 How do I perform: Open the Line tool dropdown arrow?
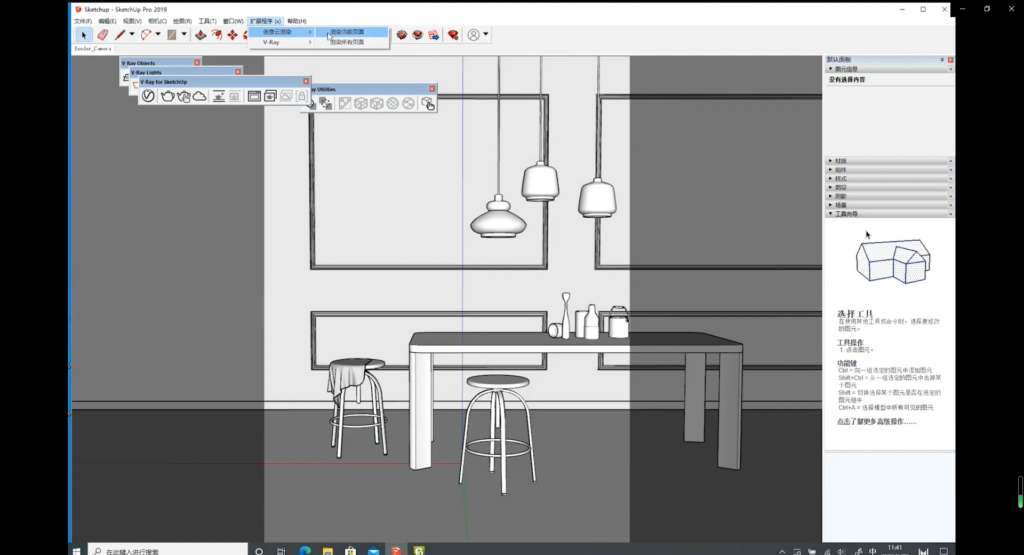tap(132, 35)
